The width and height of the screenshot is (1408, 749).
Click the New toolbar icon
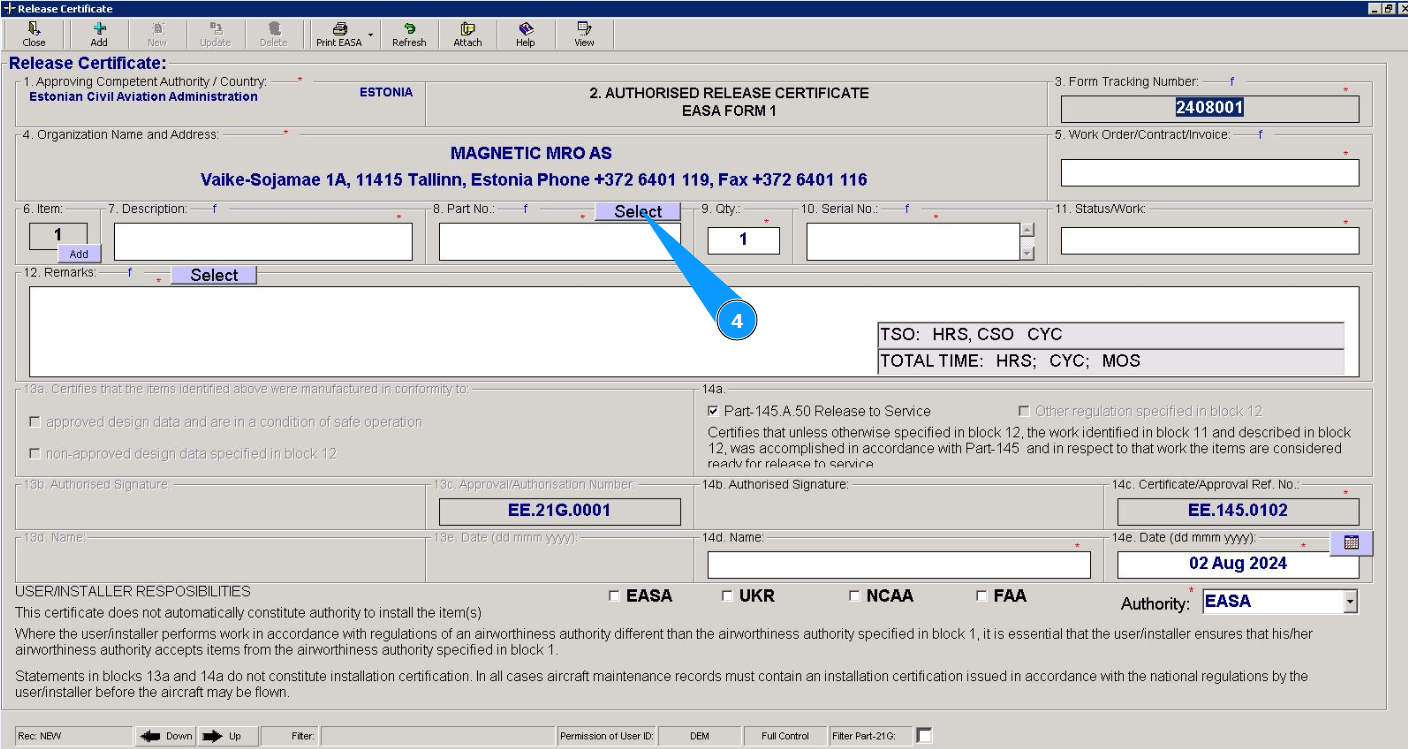[157, 34]
